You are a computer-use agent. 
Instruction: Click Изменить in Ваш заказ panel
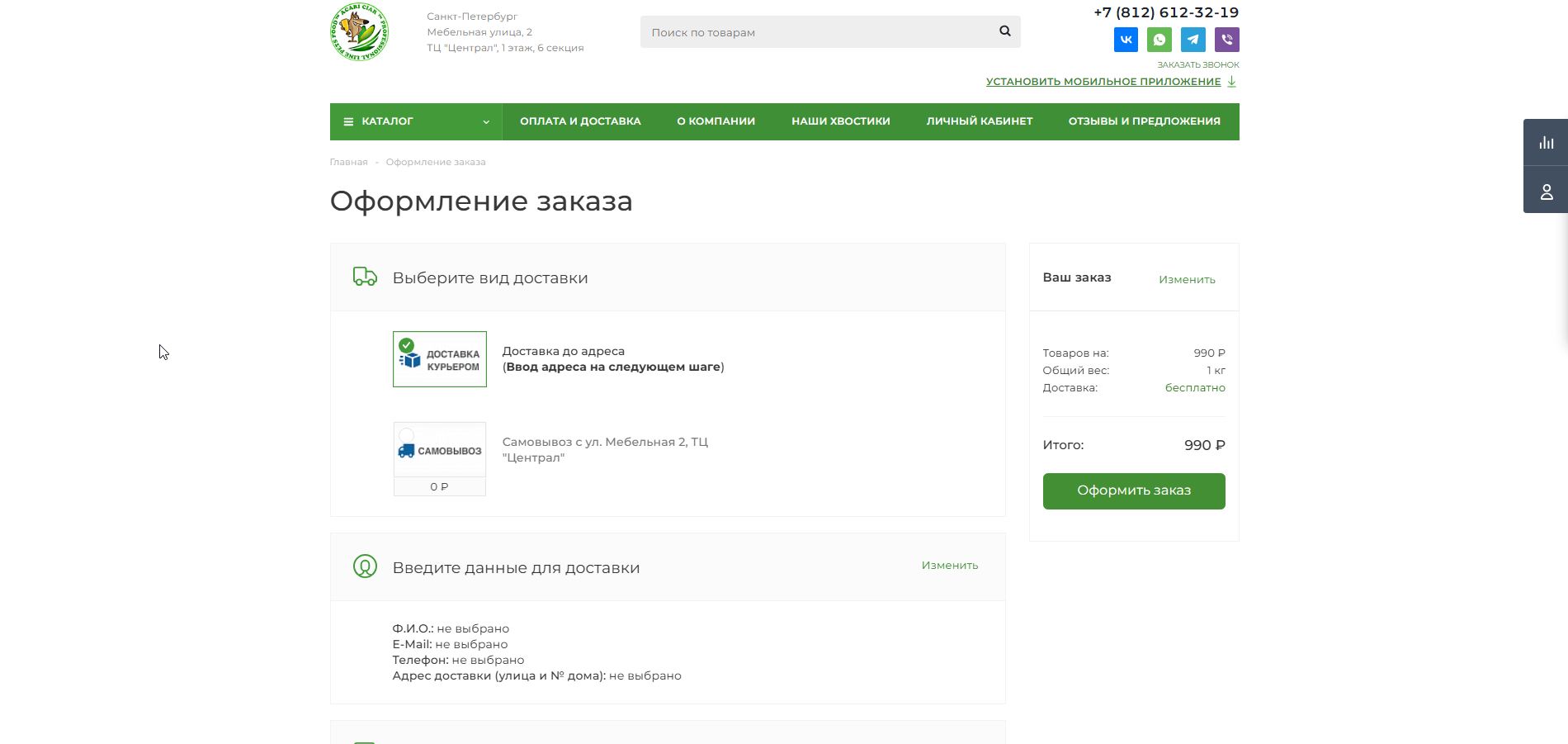pos(1187,279)
